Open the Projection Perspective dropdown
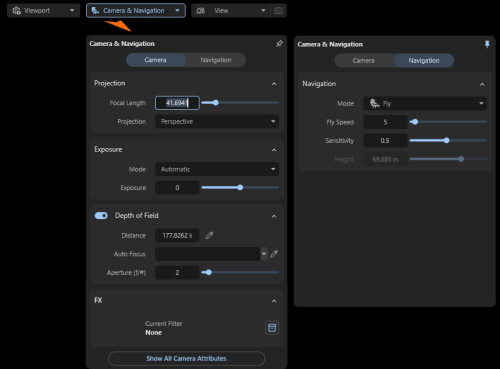This screenshot has height=369, width=500. tap(217, 122)
